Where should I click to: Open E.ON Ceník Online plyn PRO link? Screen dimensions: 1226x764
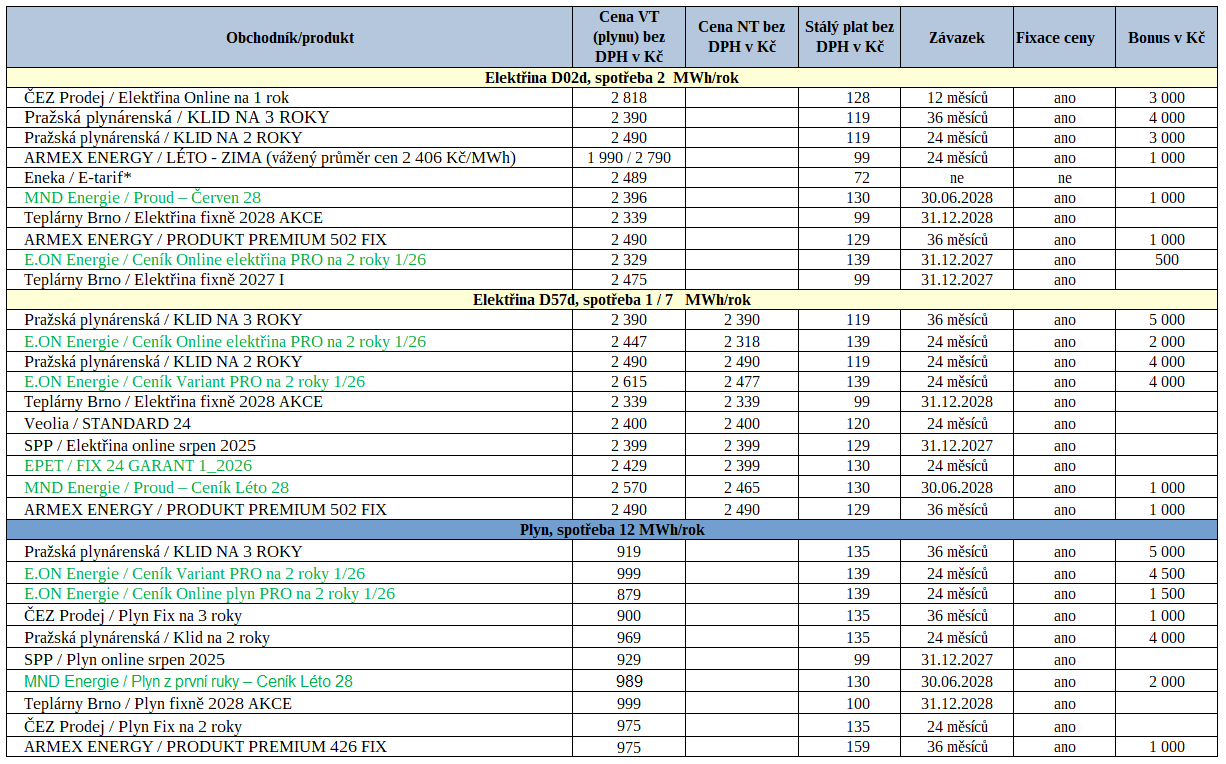click(x=209, y=594)
